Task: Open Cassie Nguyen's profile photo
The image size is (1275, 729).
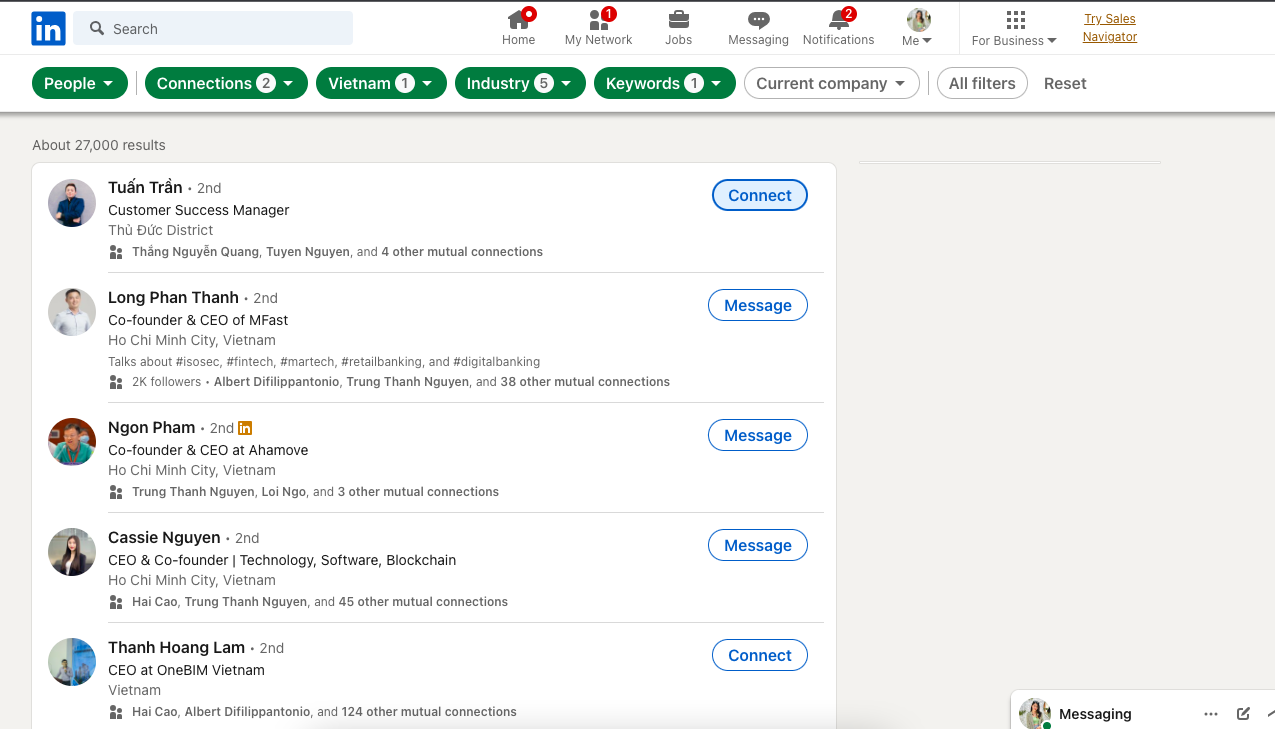Action: 72,552
